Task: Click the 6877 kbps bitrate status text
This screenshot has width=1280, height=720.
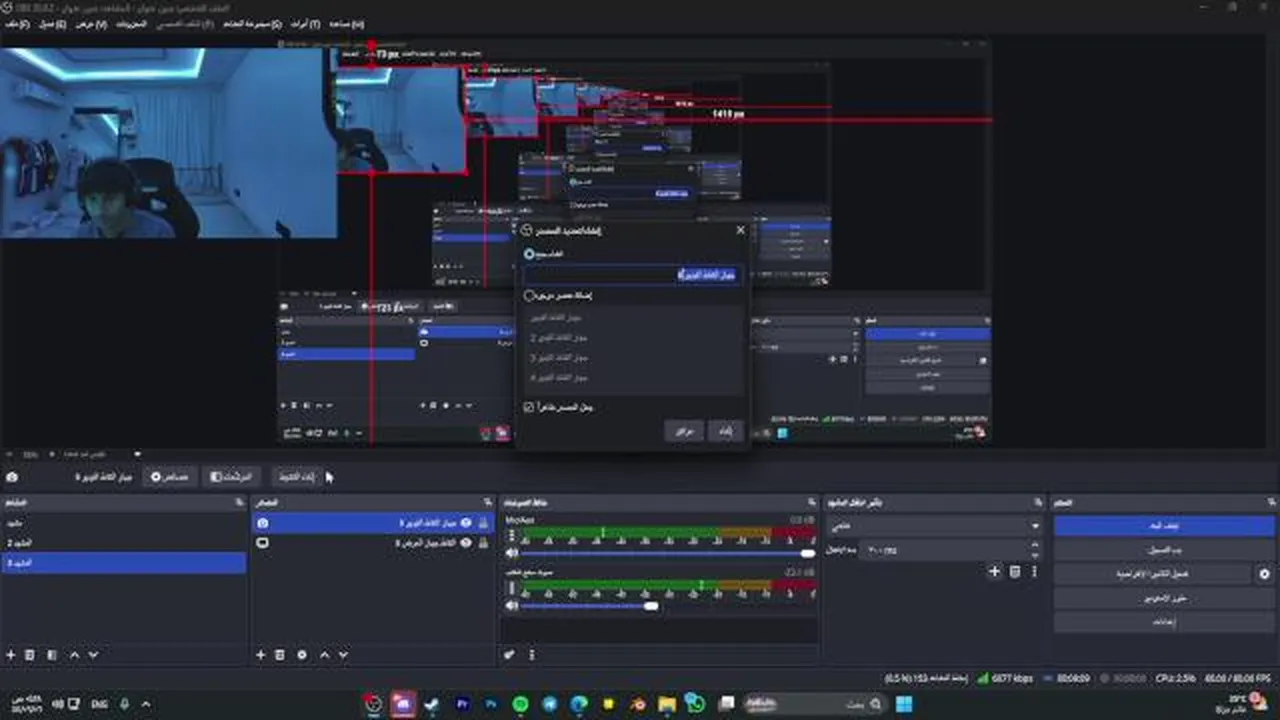Action: click(x=1005, y=678)
